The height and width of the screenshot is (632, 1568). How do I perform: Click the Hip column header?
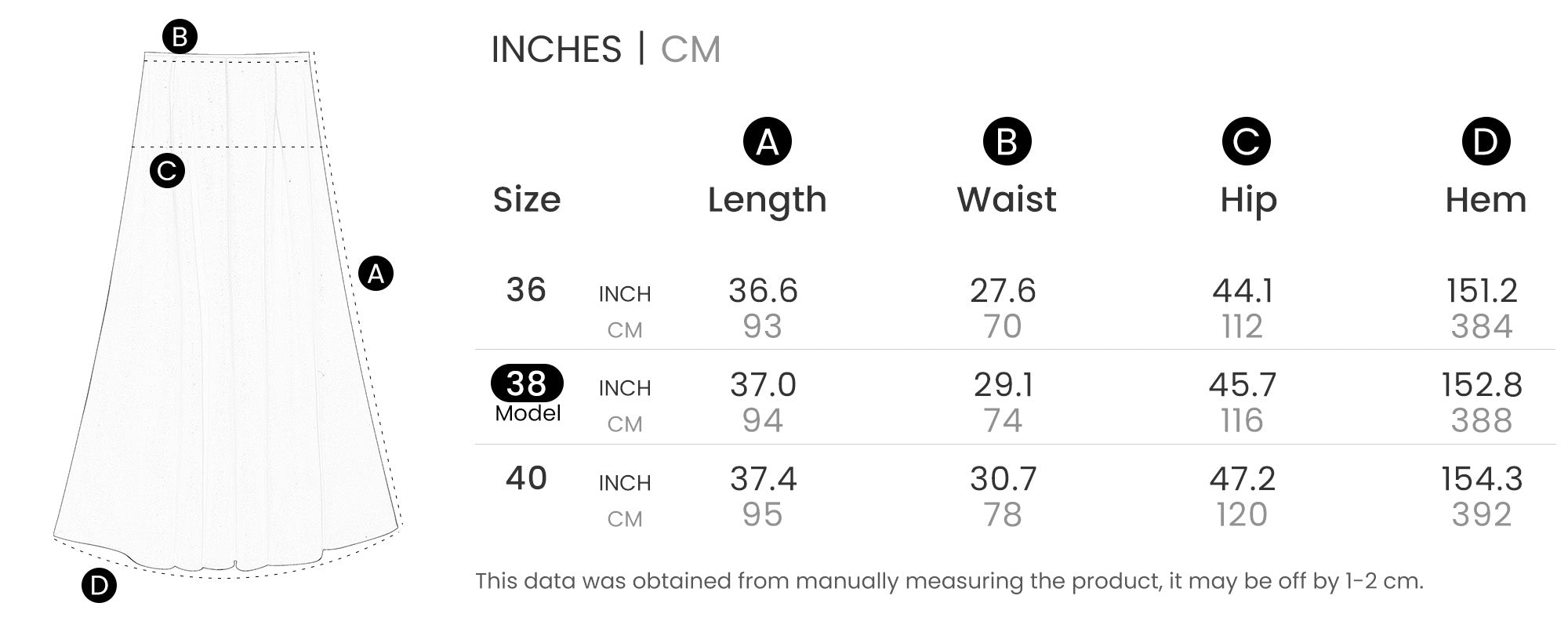click(1248, 200)
